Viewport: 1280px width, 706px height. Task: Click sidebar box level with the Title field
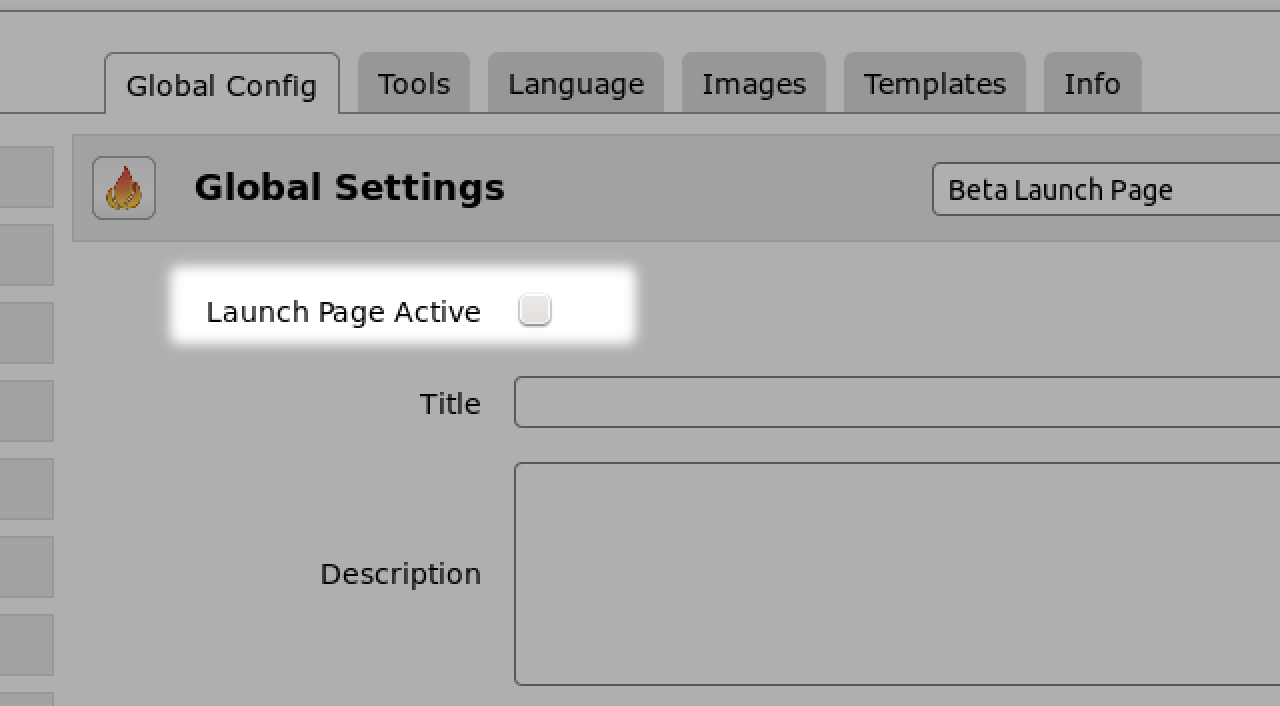26,410
